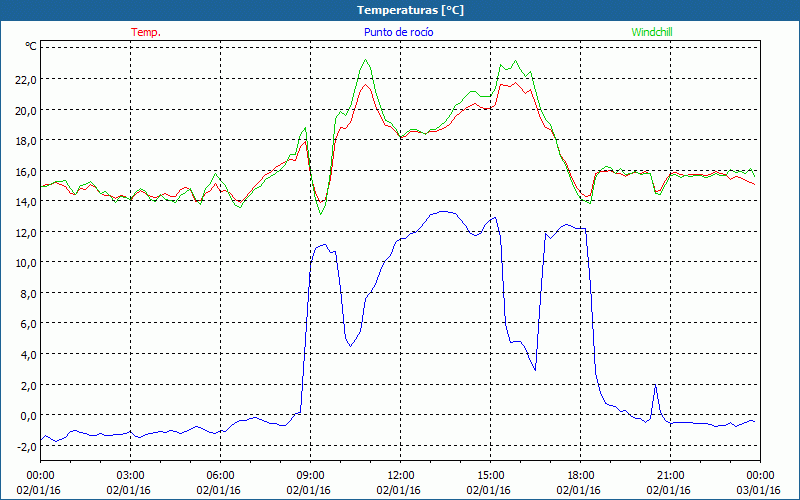Image resolution: width=800 pixels, height=500 pixels.
Task: Click the 0,0 y-axis value
Action: pos(28,416)
